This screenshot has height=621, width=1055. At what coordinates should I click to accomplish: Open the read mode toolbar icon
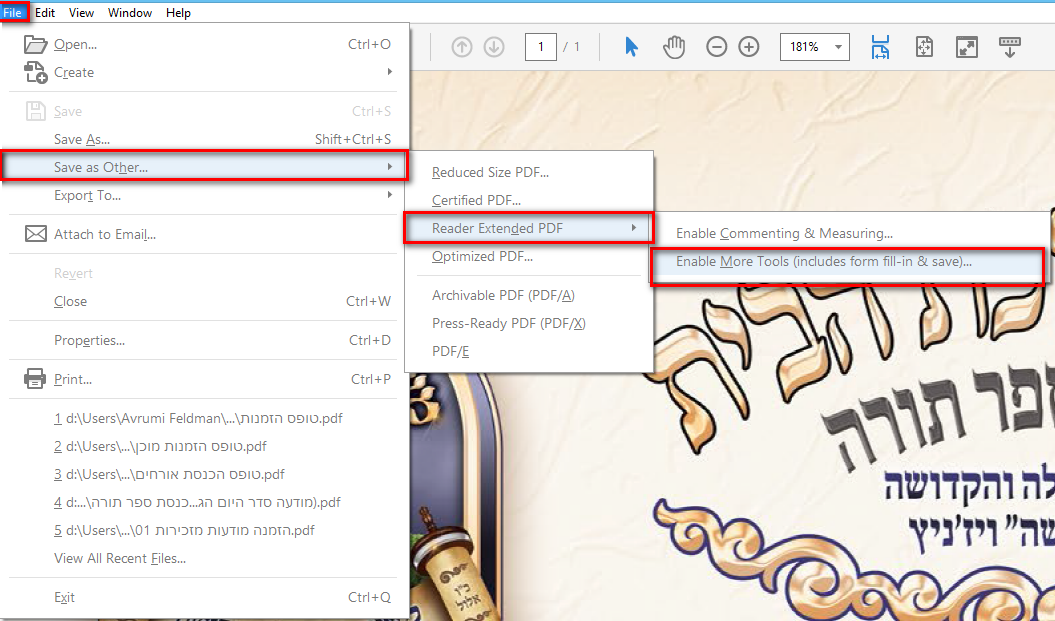(1009, 47)
